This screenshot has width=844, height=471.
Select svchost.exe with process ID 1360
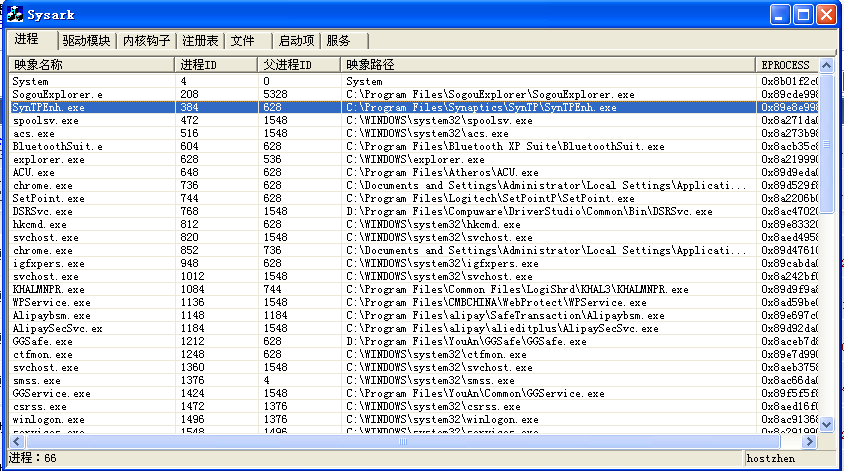[414, 368]
